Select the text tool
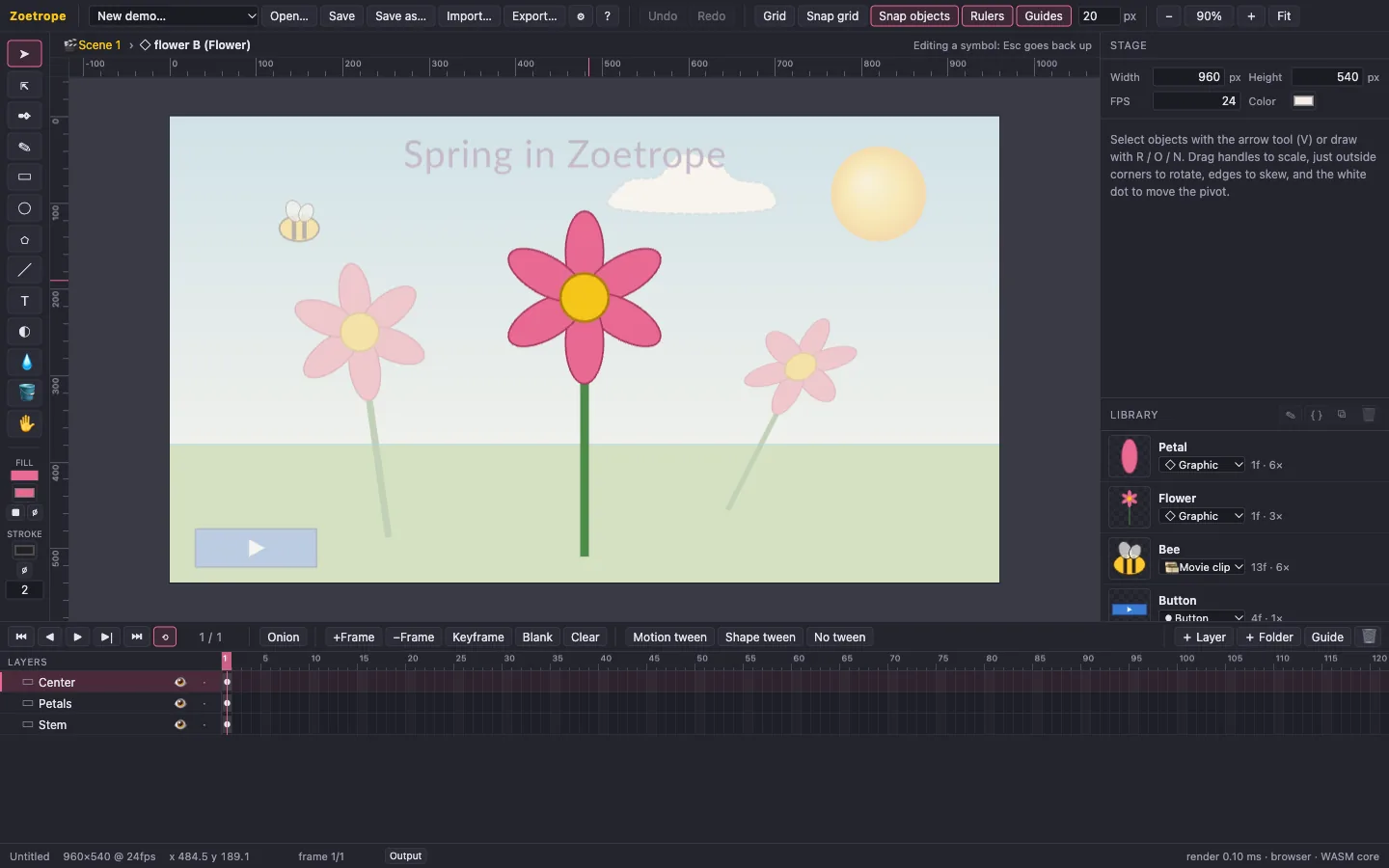Screen dimensions: 1389x868 (x=24, y=301)
